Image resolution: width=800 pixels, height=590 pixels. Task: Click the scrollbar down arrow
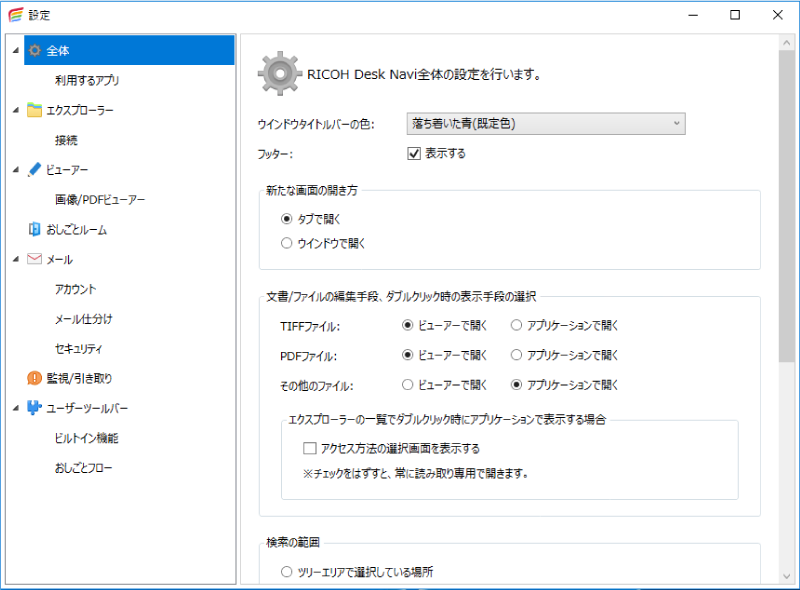[x=786, y=576]
